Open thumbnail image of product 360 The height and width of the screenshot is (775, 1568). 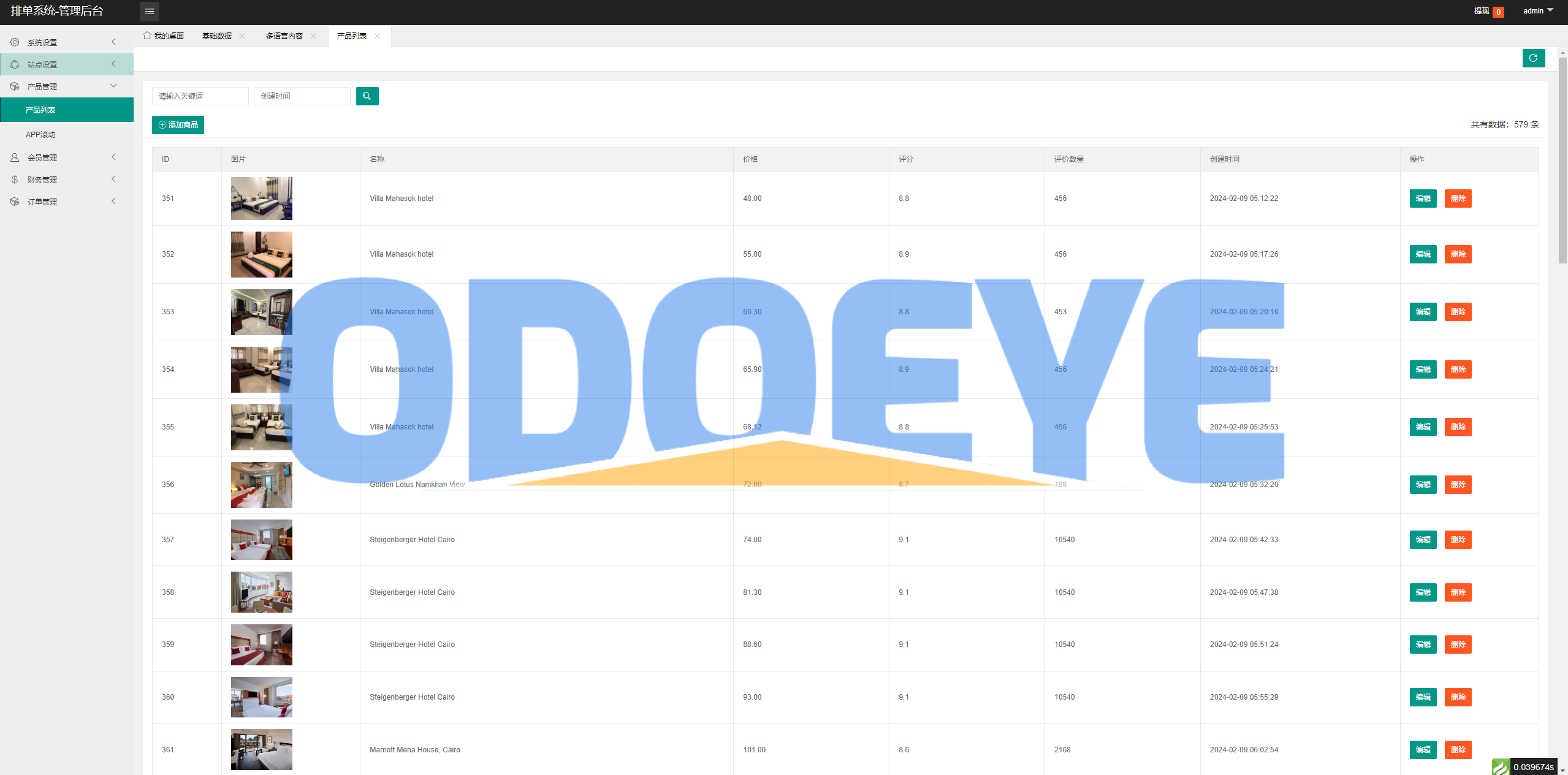click(262, 697)
